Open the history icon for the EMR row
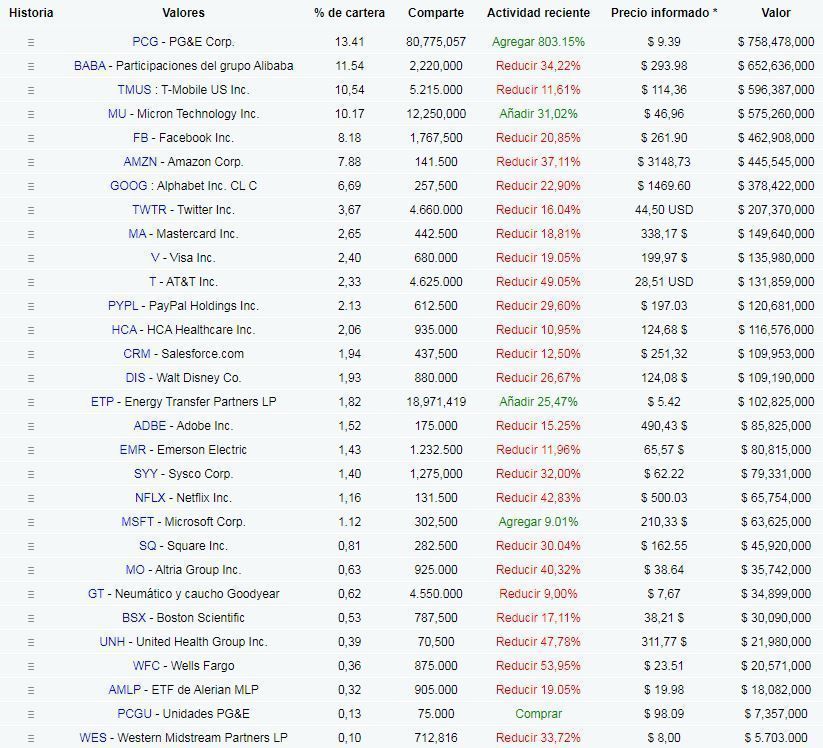Screen dimensions: 823x748 click(x=31, y=450)
